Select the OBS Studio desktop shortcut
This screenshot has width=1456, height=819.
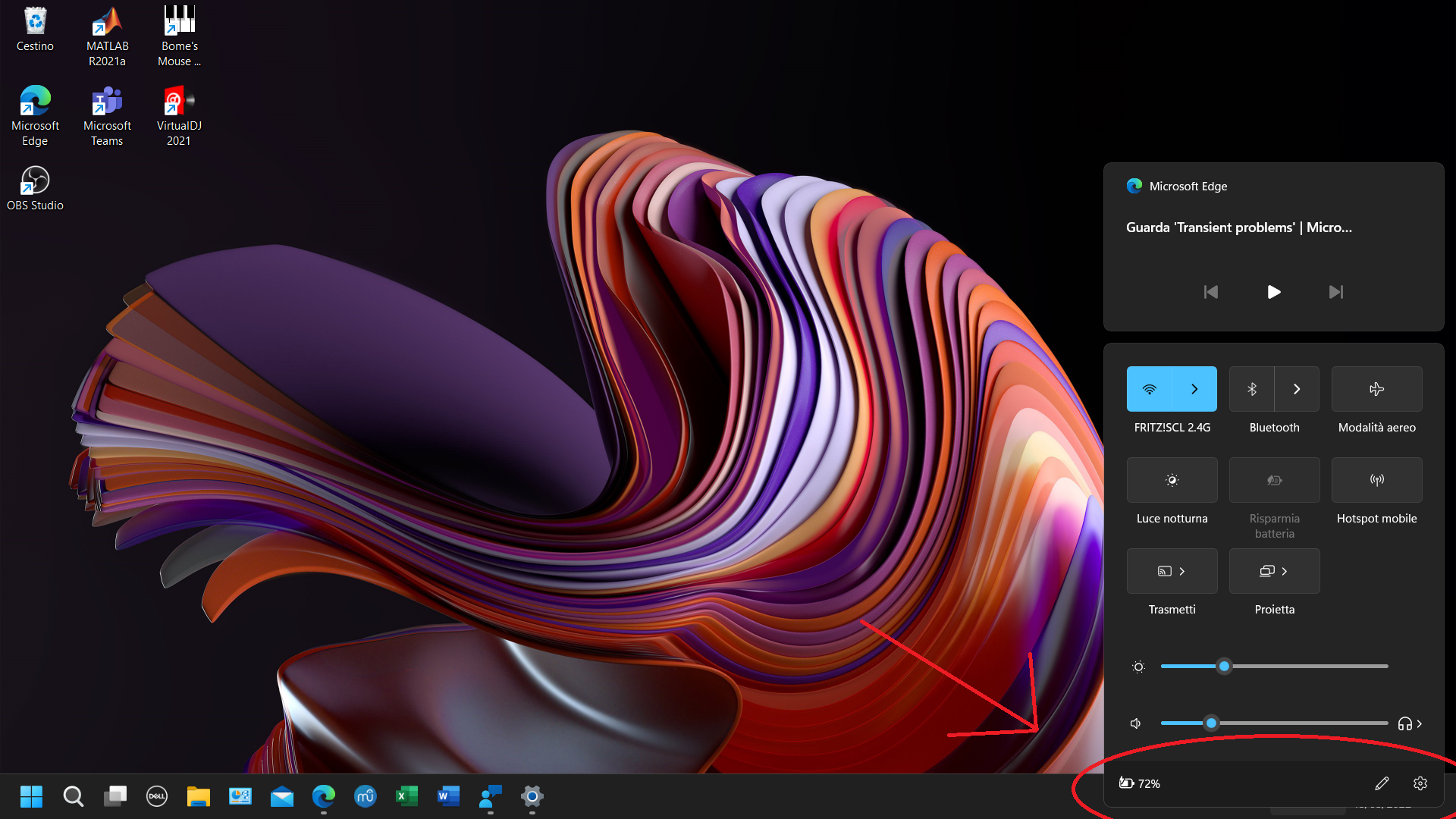point(35,189)
